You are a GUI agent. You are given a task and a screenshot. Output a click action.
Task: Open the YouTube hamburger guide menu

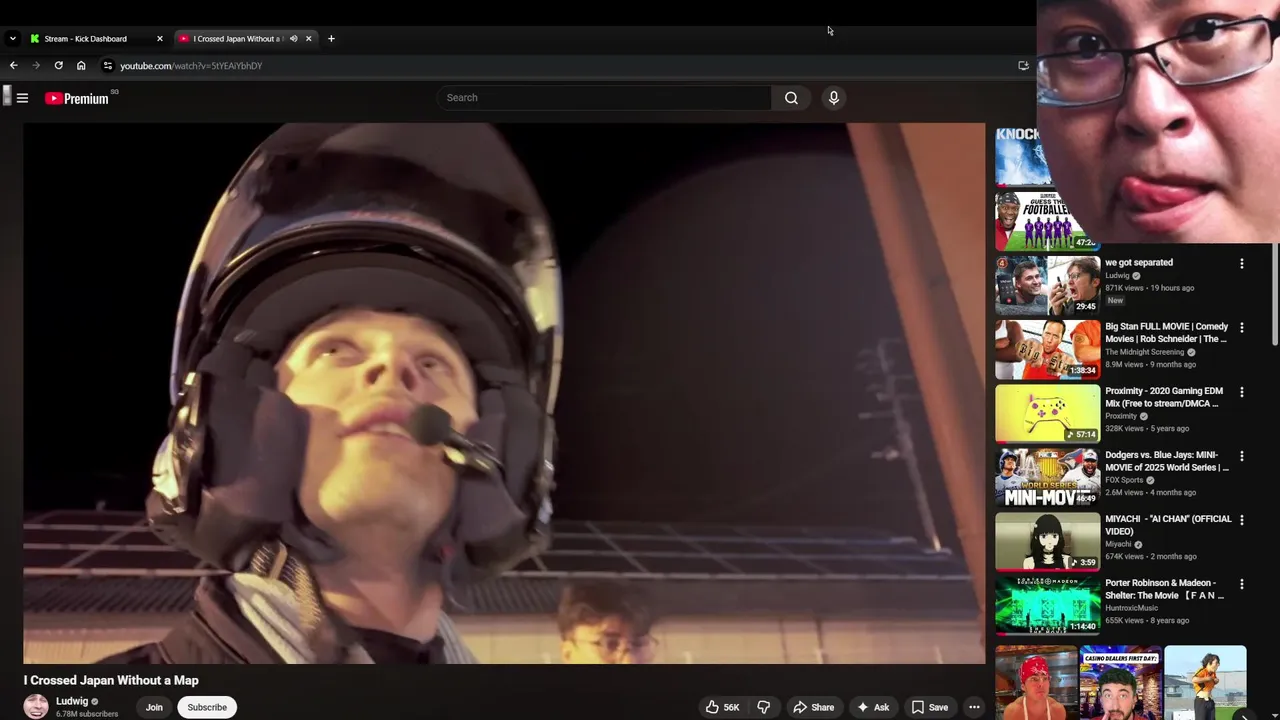pos(22,98)
